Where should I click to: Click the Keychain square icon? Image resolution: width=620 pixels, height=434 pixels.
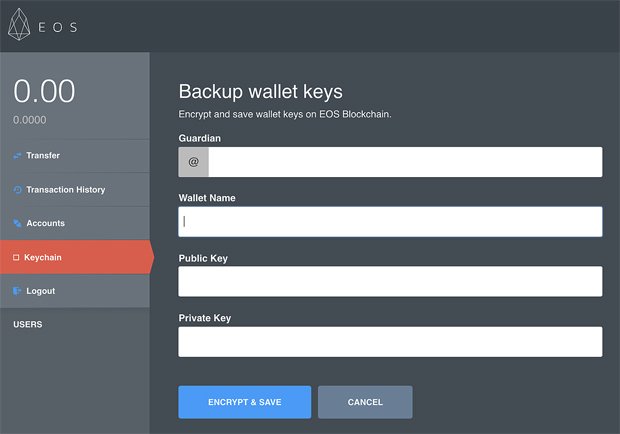point(16,257)
